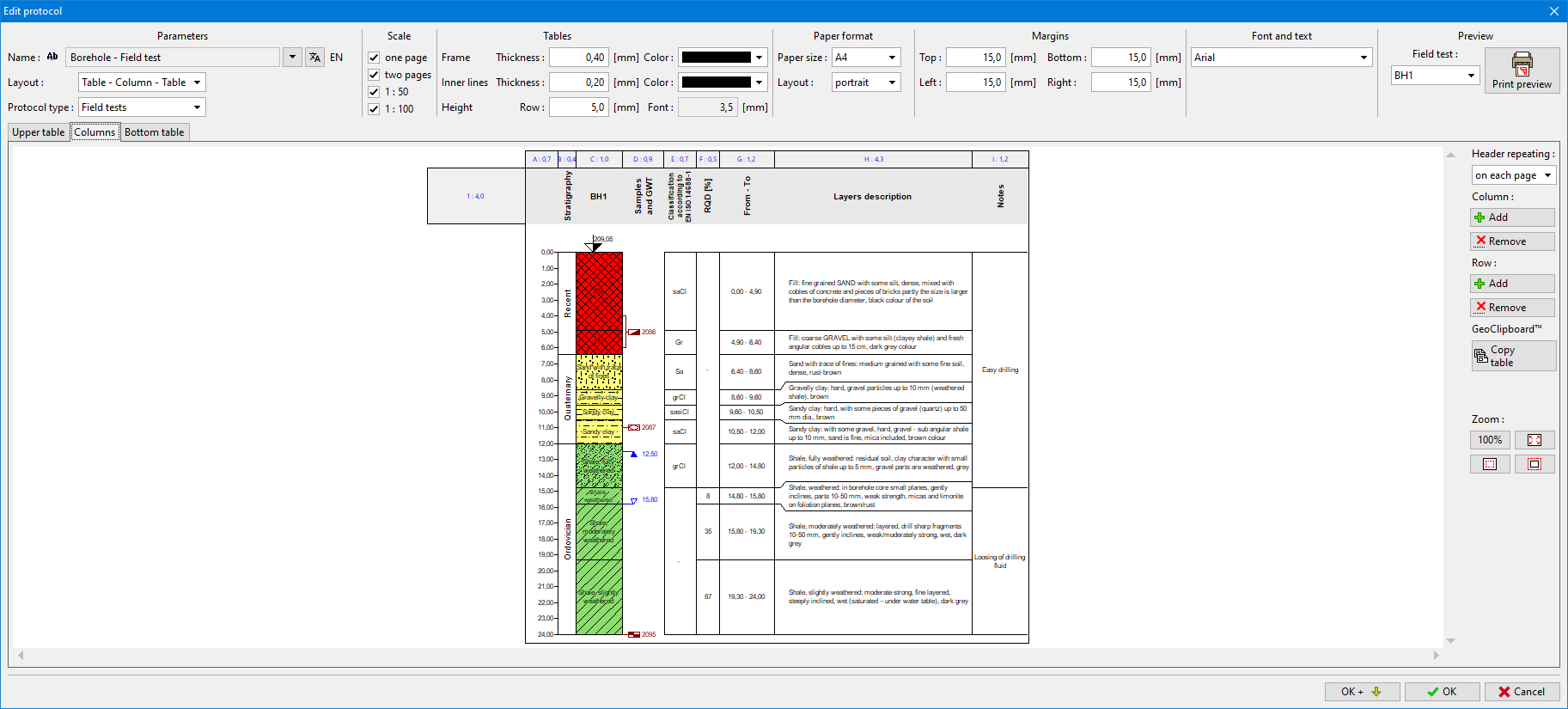Click the horizontal scrollbar left arrow
Screen dimensions: 1568x709
pyautogui.click(x=21, y=655)
